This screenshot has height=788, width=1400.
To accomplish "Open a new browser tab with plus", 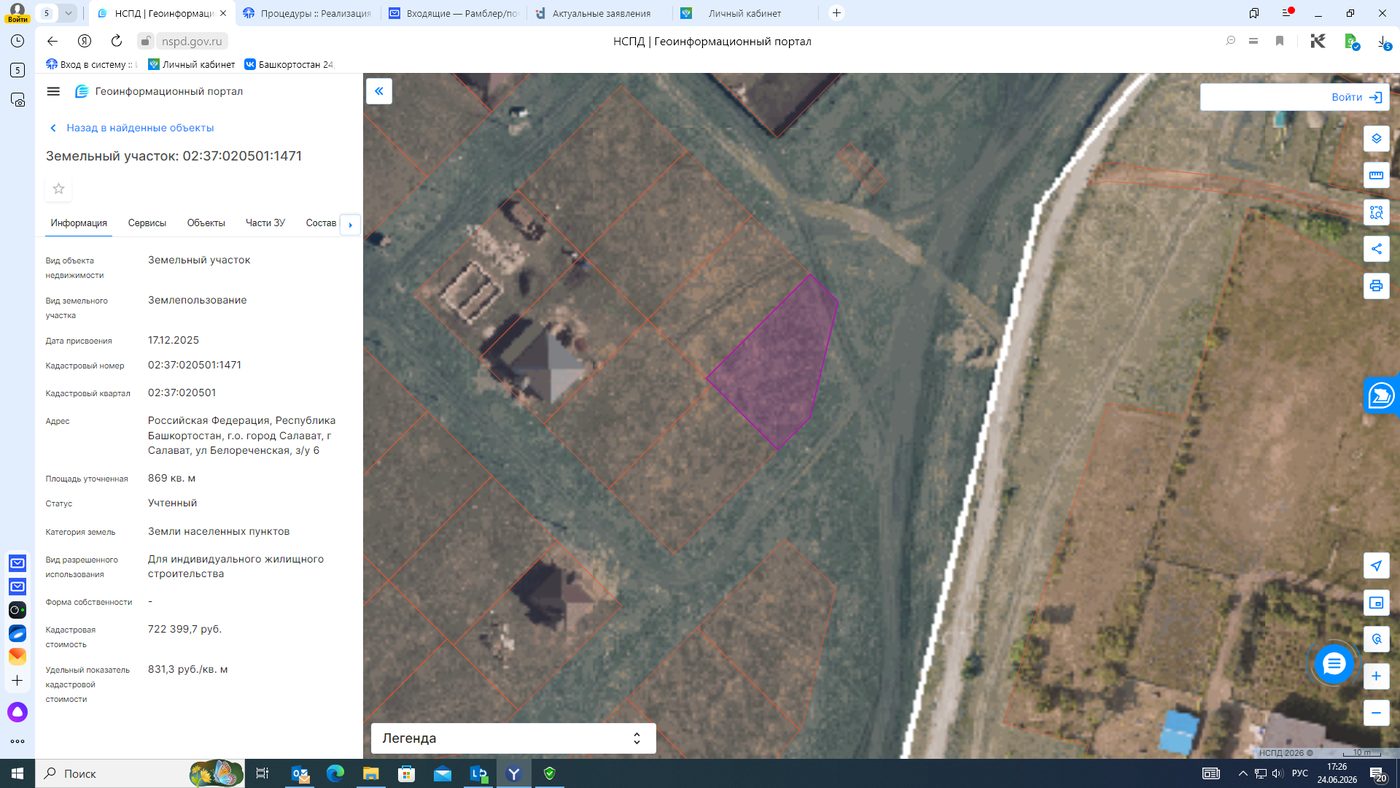I will pos(837,13).
